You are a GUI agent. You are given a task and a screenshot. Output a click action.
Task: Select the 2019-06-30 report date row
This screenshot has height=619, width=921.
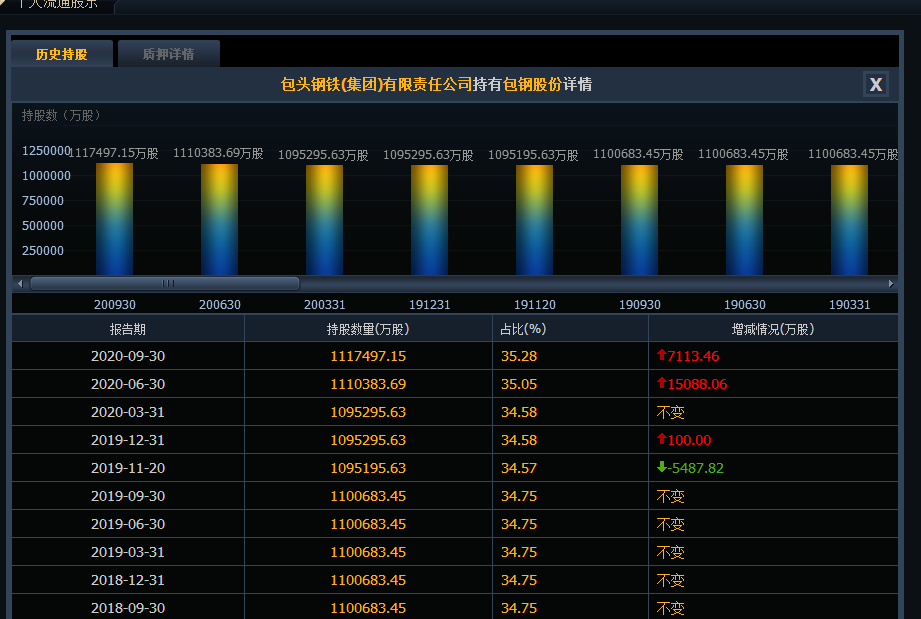coord(455,524)
